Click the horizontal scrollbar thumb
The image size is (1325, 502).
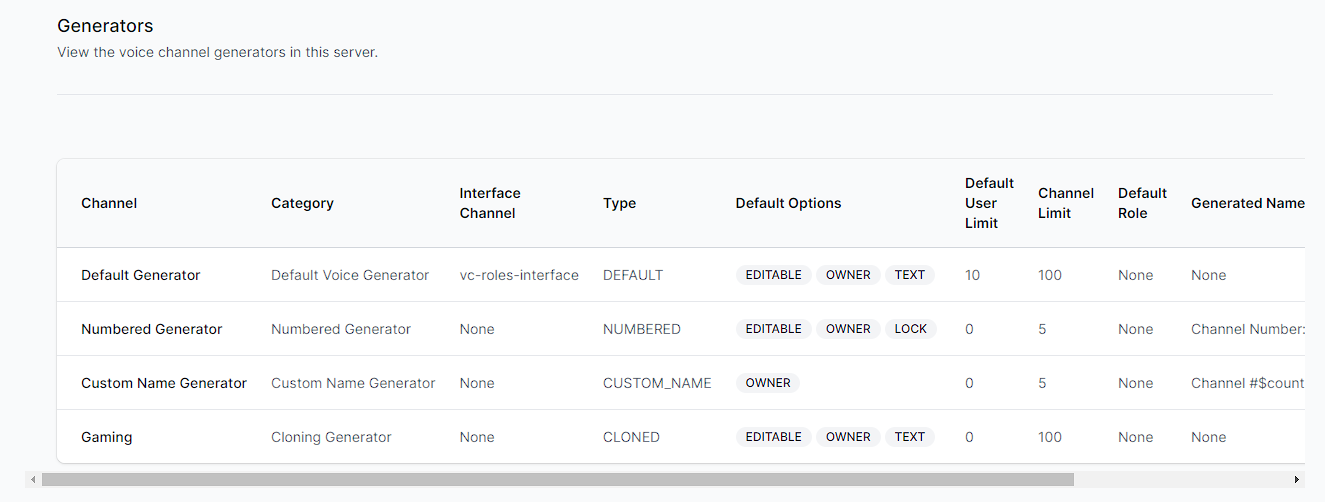557,480
